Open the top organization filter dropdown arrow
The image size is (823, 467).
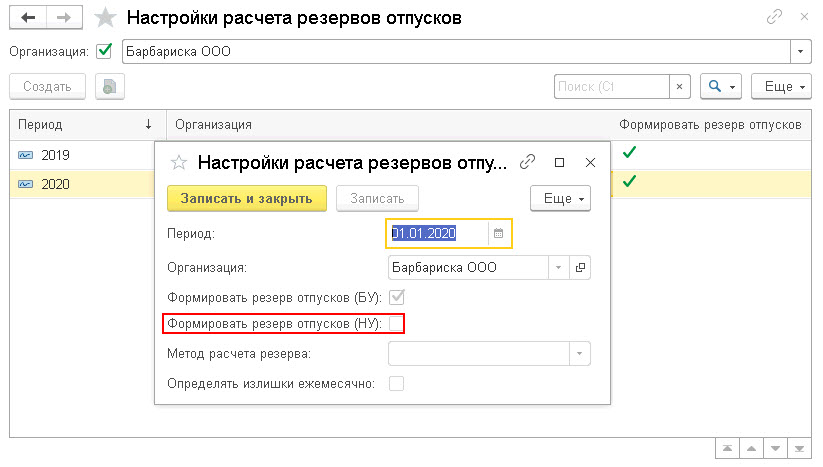pos(800,51)
